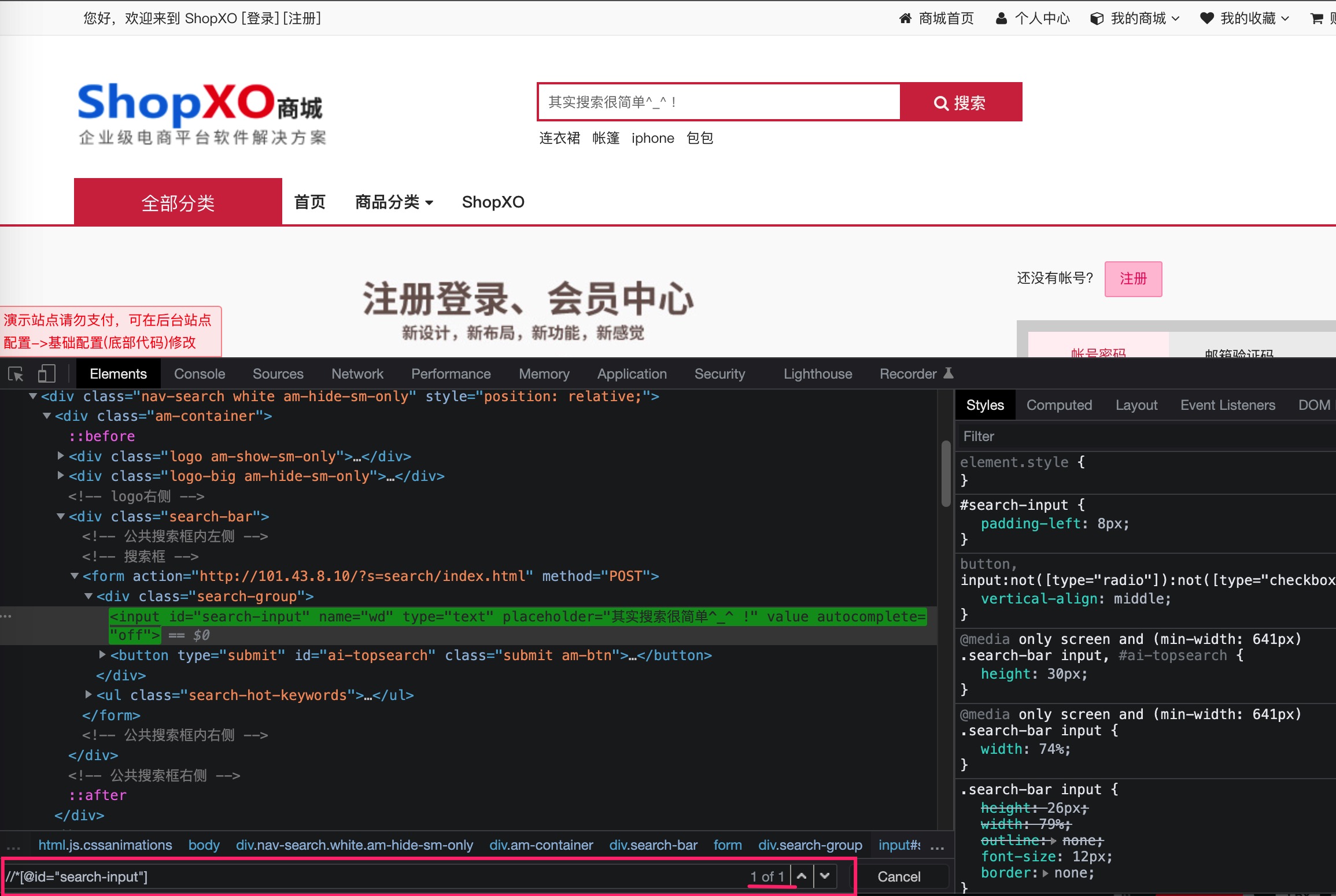The height and width of the screenshot is (896, 1336).
Task: Open the Computed styles tab
Action: [x=1059, y=405]
